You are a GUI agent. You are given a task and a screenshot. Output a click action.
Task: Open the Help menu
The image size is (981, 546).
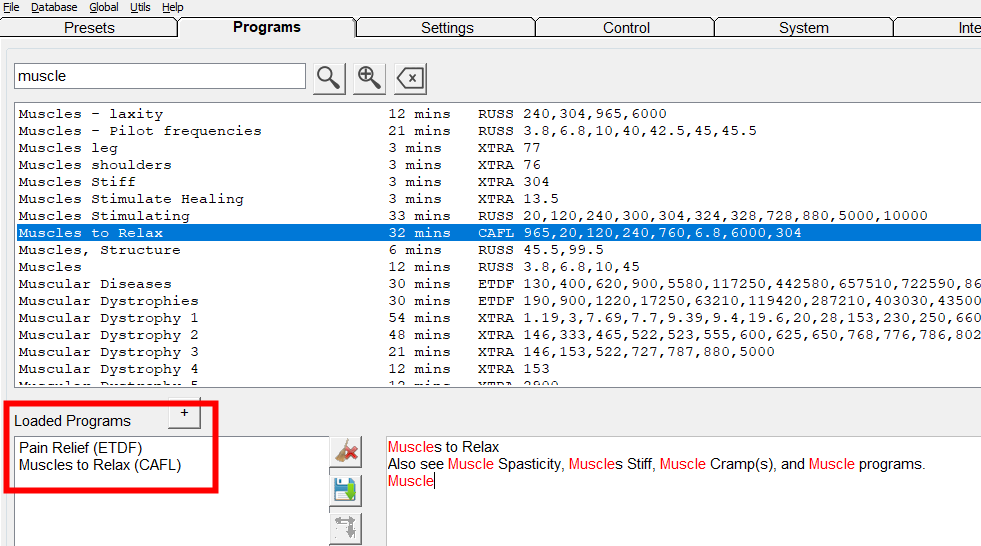pos(173,7)
